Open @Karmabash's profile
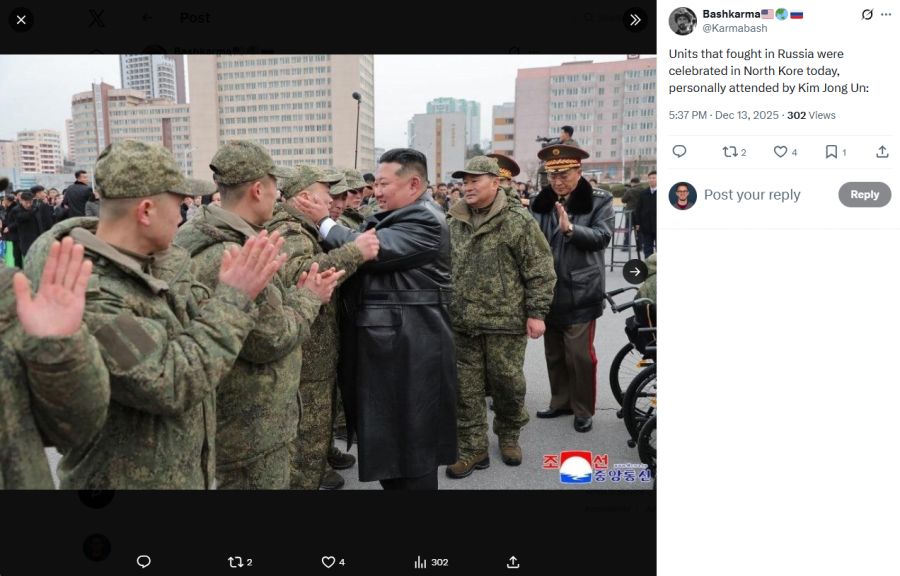This screenshot has height=576, width=900. click(x=735, y=28)
